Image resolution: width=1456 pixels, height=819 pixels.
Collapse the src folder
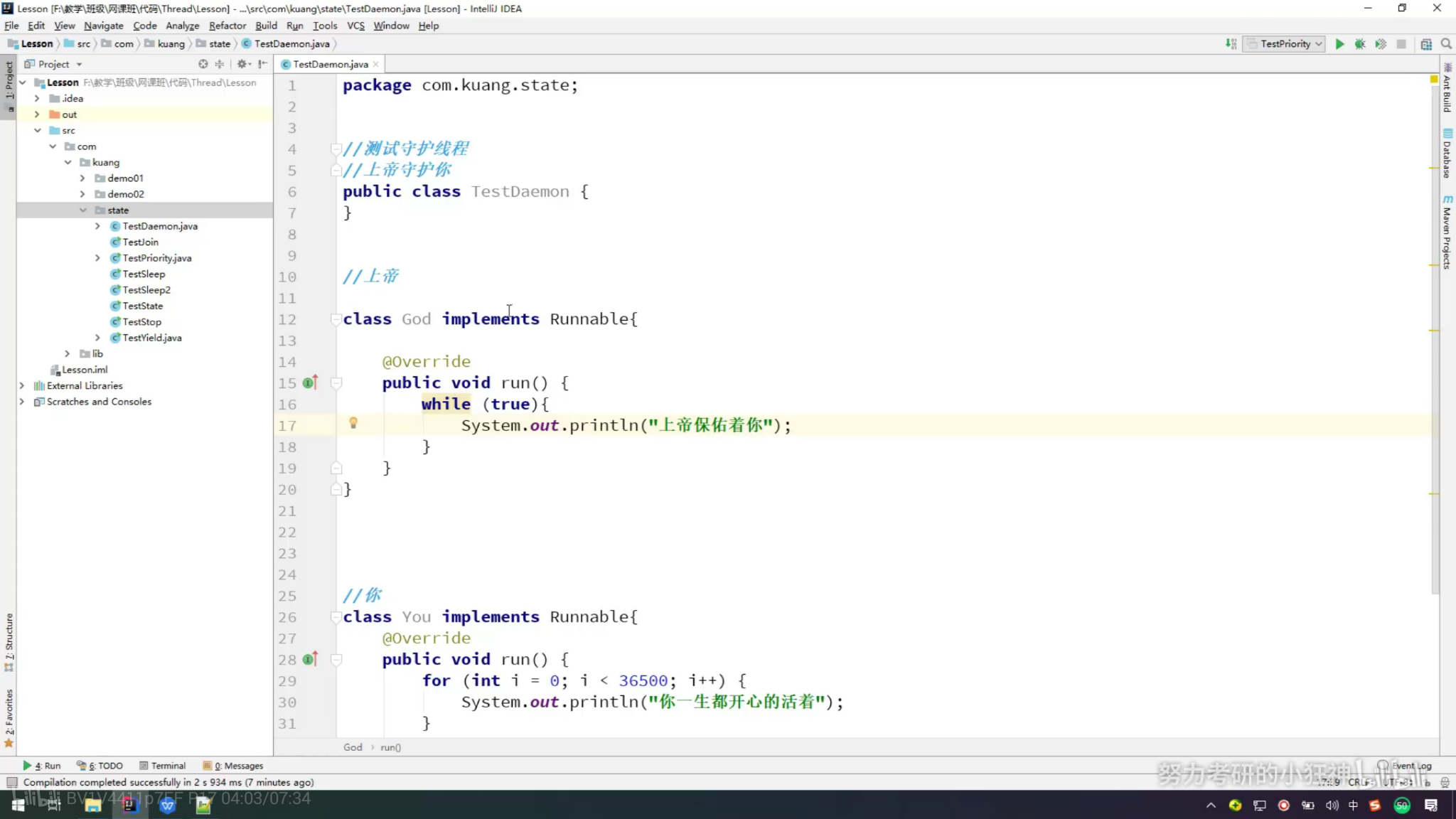38,131
